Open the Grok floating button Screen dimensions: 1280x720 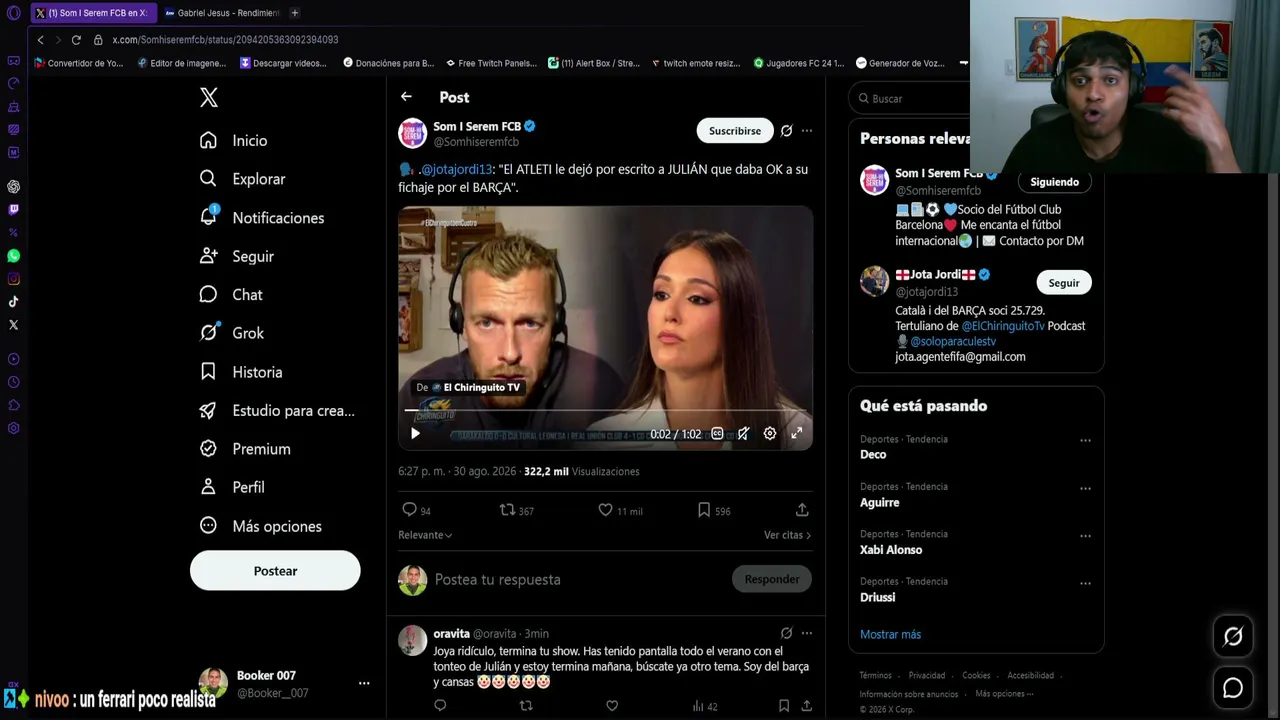point(1233,636)
